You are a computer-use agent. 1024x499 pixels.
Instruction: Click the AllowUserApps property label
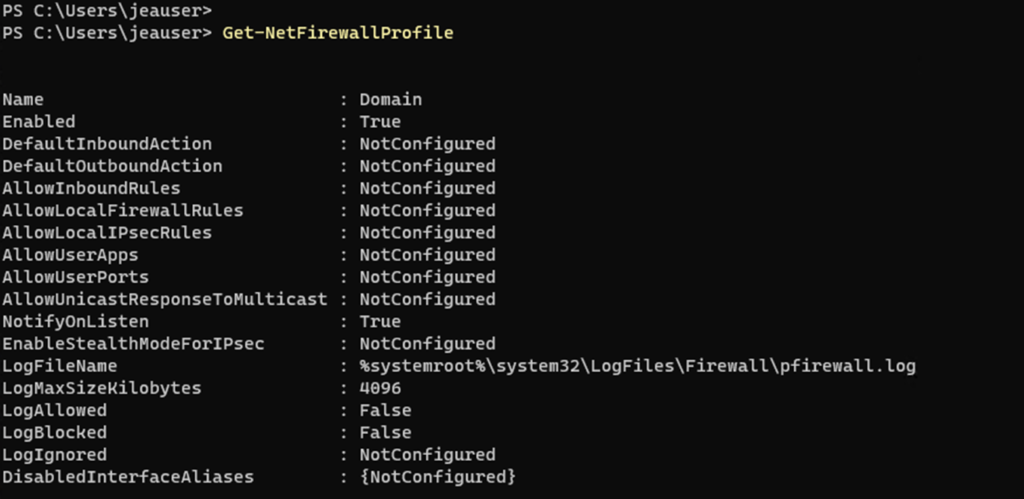(x=70, y=255)
